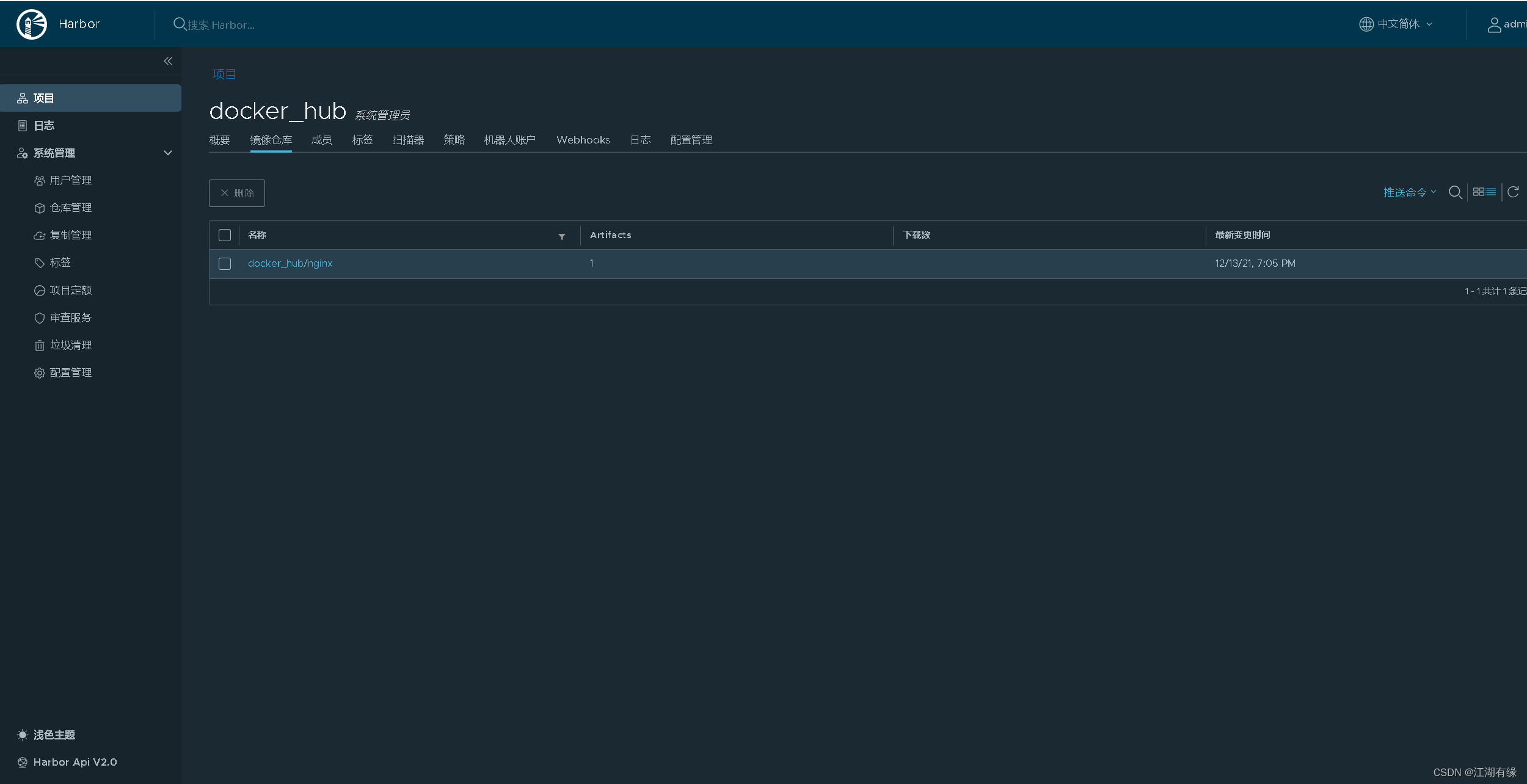Switch to card view icon
Image resolution: width=1527 pixels, height=784 pixels.
1478,192
